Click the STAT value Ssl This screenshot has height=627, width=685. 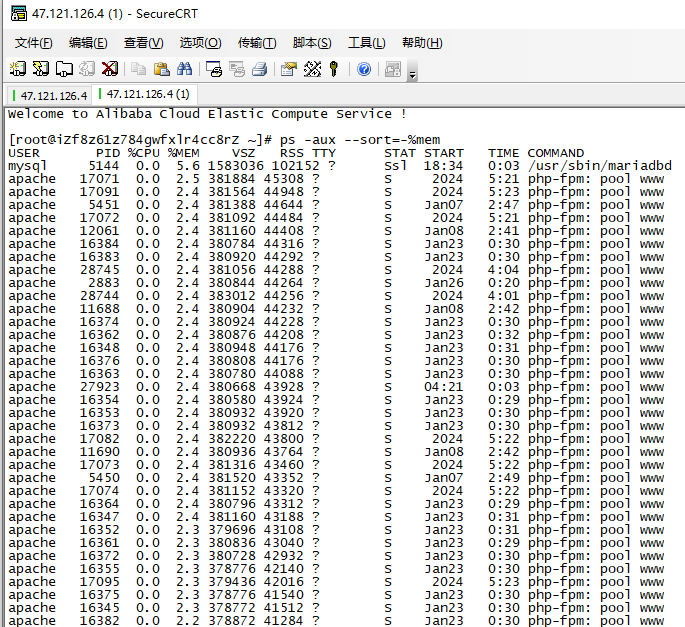pyautogui.click(x=395, y=166)
